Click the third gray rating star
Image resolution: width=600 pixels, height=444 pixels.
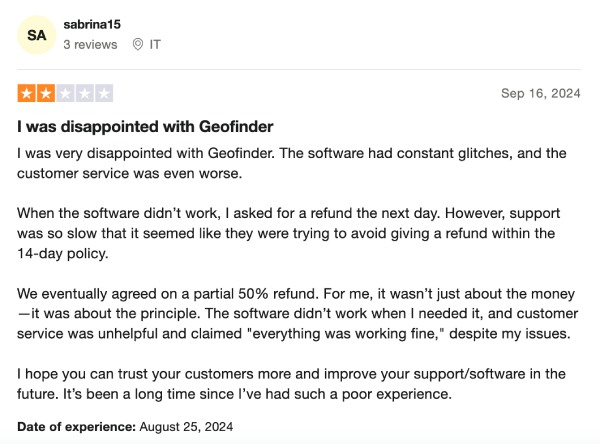(x=65, y=94)
